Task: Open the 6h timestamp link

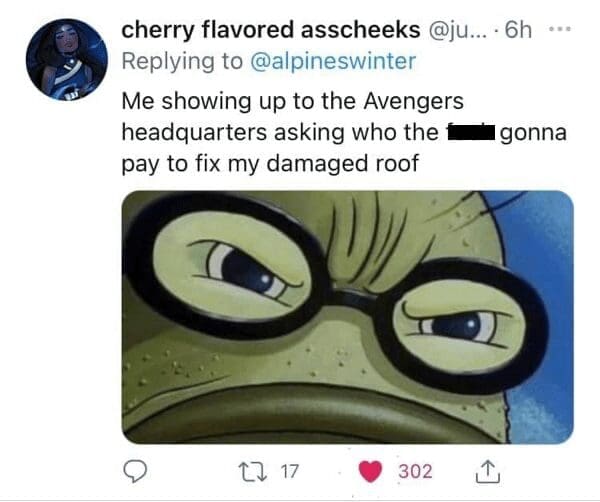Action: tap(518, 30)
